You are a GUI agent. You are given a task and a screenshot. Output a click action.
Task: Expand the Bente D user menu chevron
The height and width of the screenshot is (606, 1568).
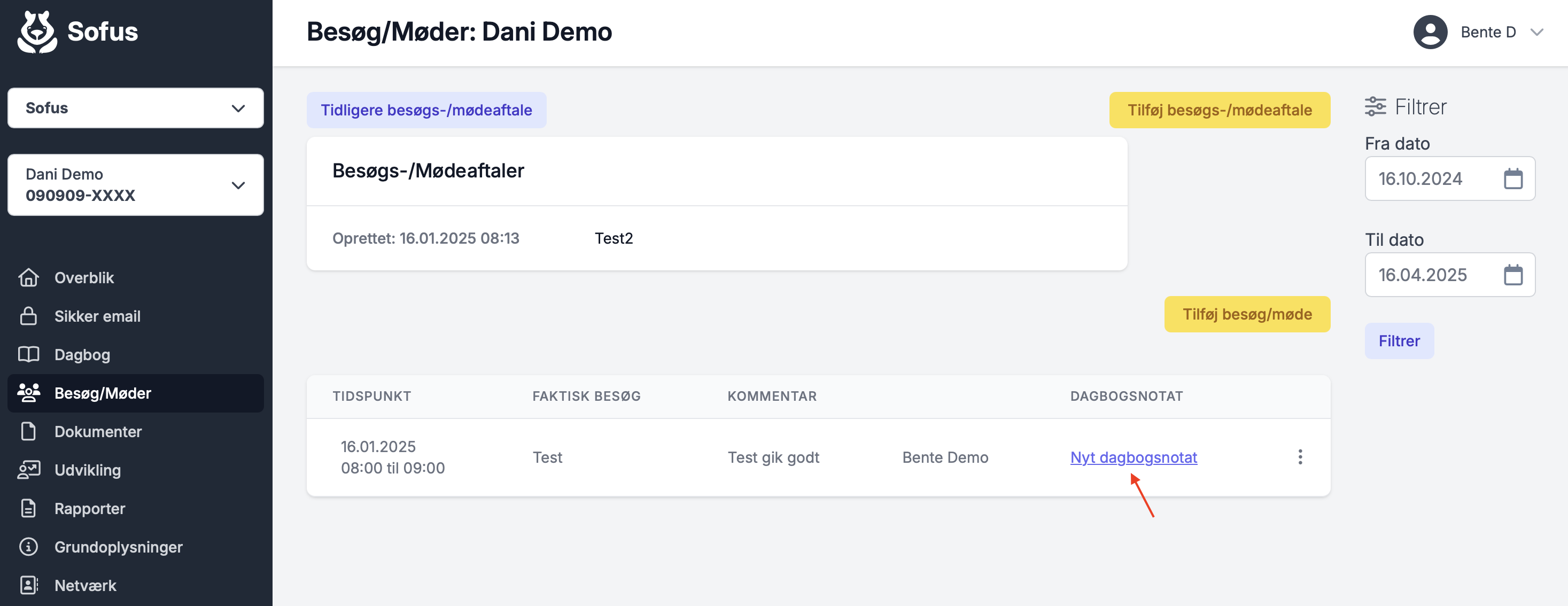[1537, 32]
